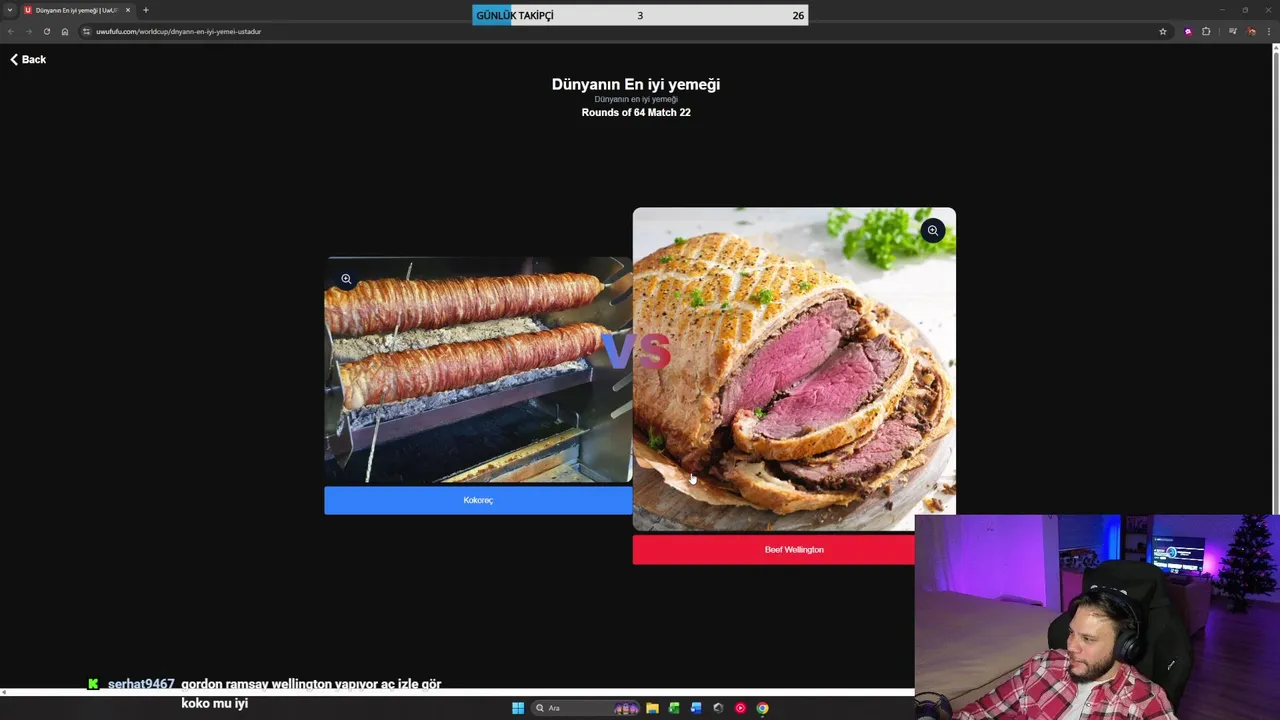
Task: Open the Chrome three-dot menu
Action: [1269, 31]
